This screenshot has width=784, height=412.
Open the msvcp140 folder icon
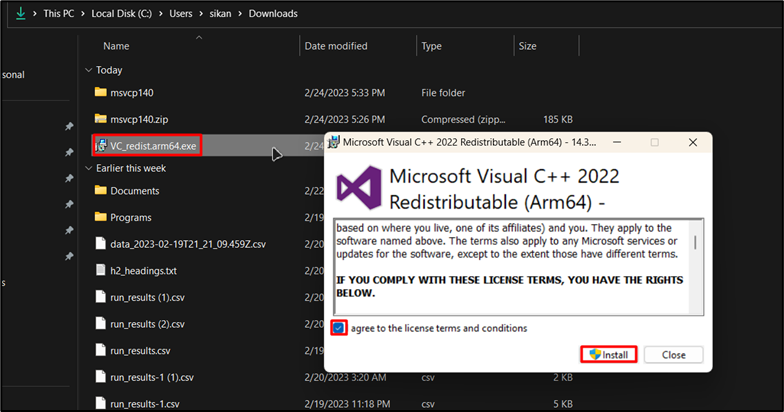pyautogui.click(x=100, y=92)
